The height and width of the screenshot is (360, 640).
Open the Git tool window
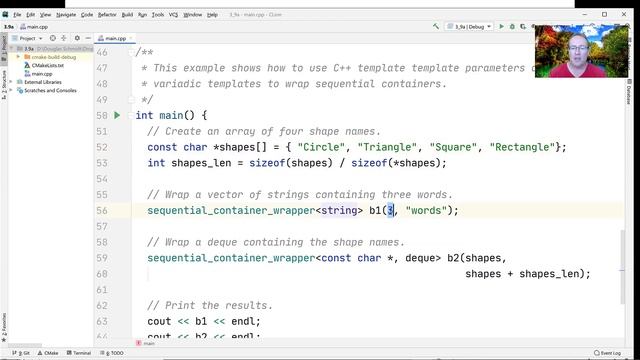21,353
